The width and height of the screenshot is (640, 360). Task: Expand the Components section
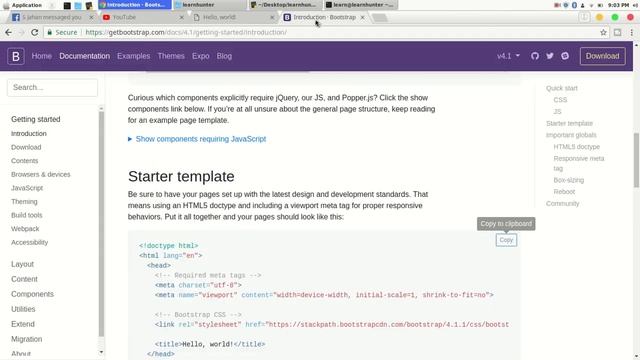coord(32,294)
